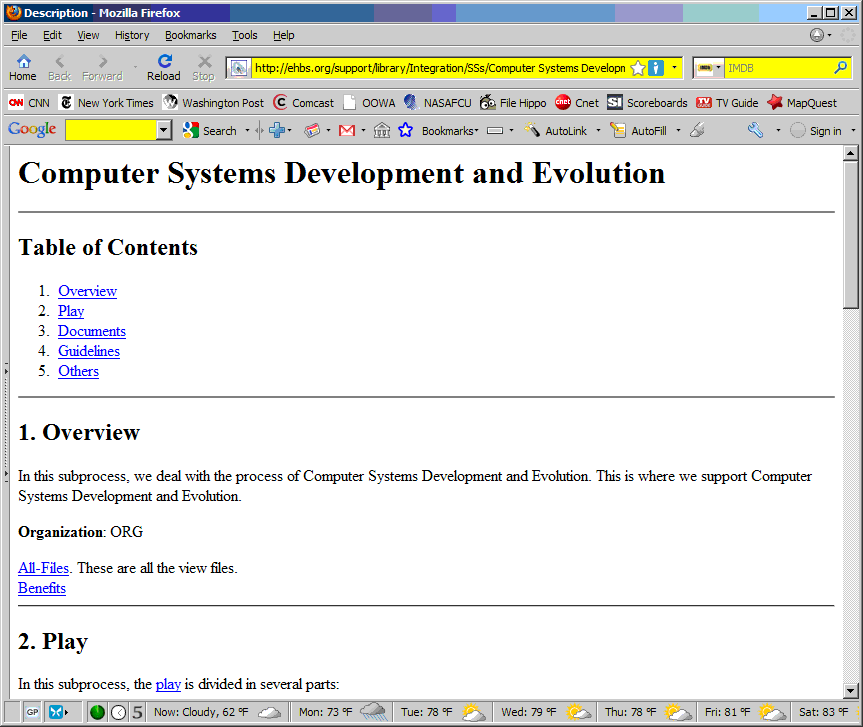Open the Cnet bookmark

(x=577, y=103)
